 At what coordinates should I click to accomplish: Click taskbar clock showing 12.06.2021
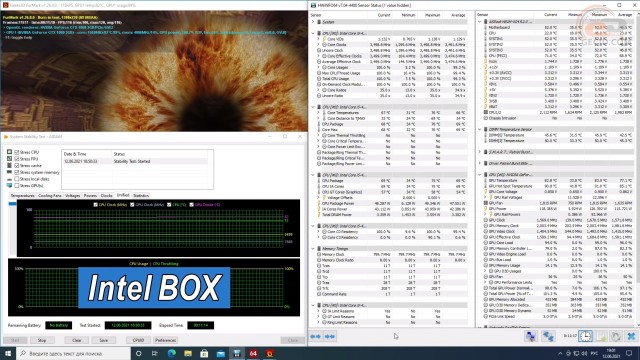tap(612, 353)
